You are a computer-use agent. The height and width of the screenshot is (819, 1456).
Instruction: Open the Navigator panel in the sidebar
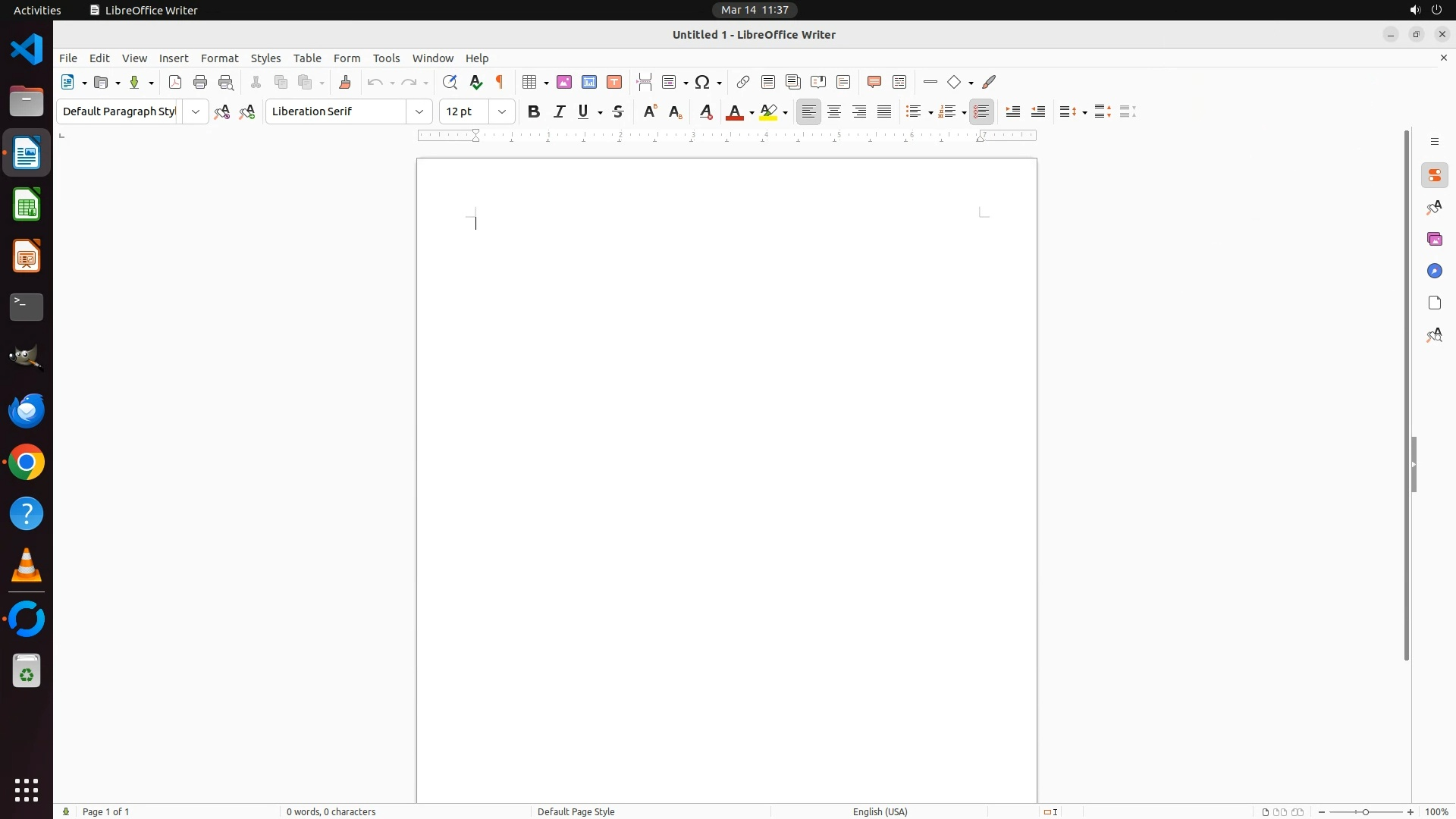point(1435,271)
